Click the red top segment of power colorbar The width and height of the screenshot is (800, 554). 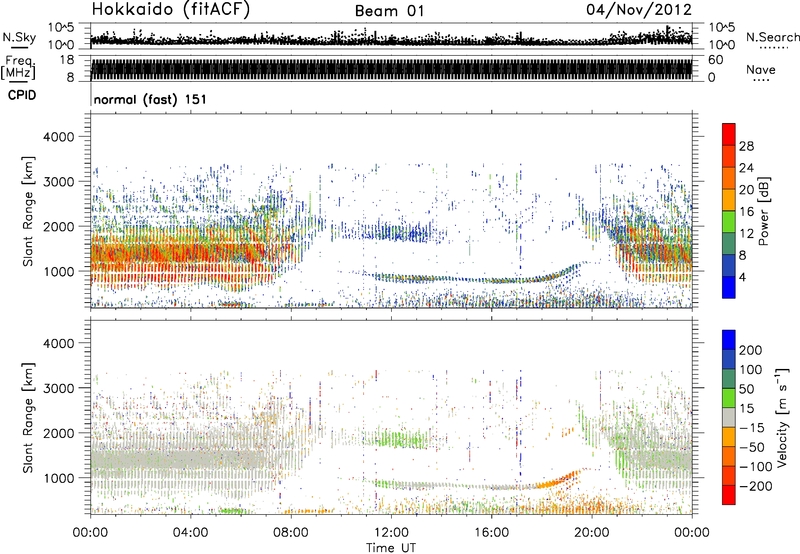point(729,135)
